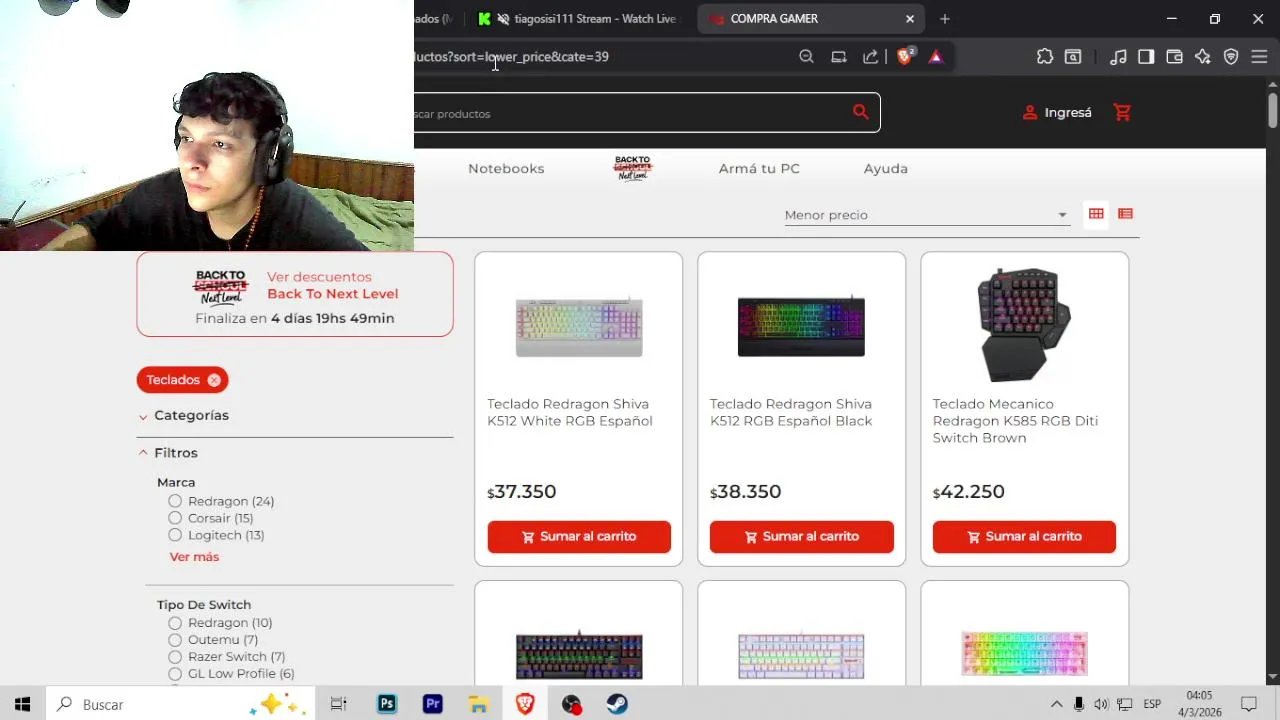
Task: Click the volume speaker tray icon
Action: 1101,704
